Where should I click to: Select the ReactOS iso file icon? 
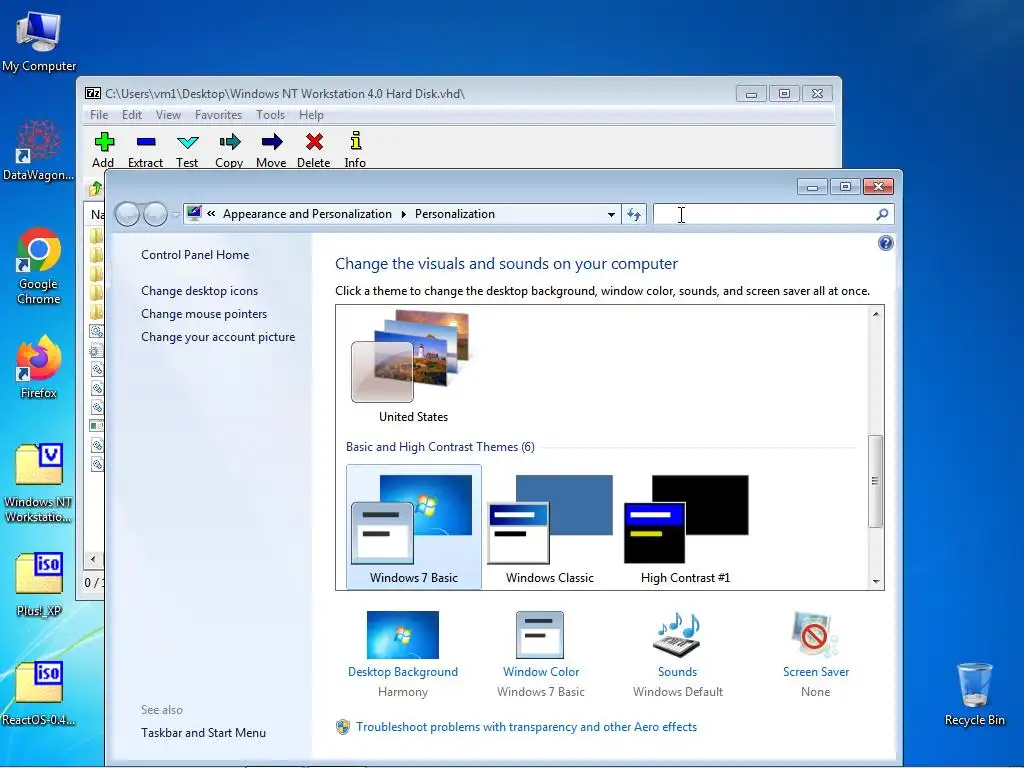pyautogui.click(x=39, y=694)
